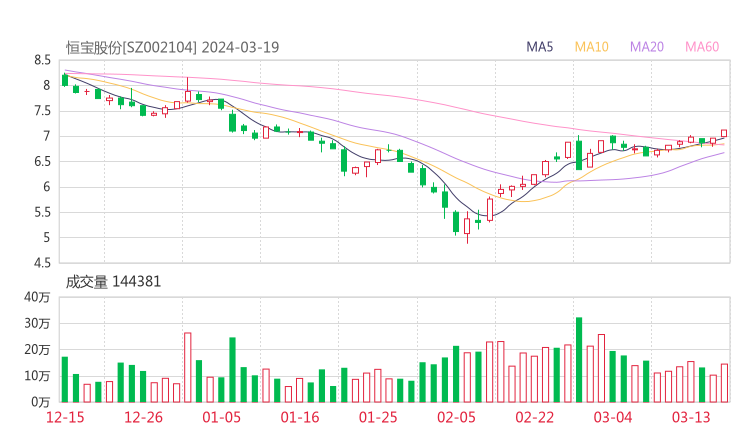Click the MA10 legend label
The image size is (740, 440).
pos(591,47)
